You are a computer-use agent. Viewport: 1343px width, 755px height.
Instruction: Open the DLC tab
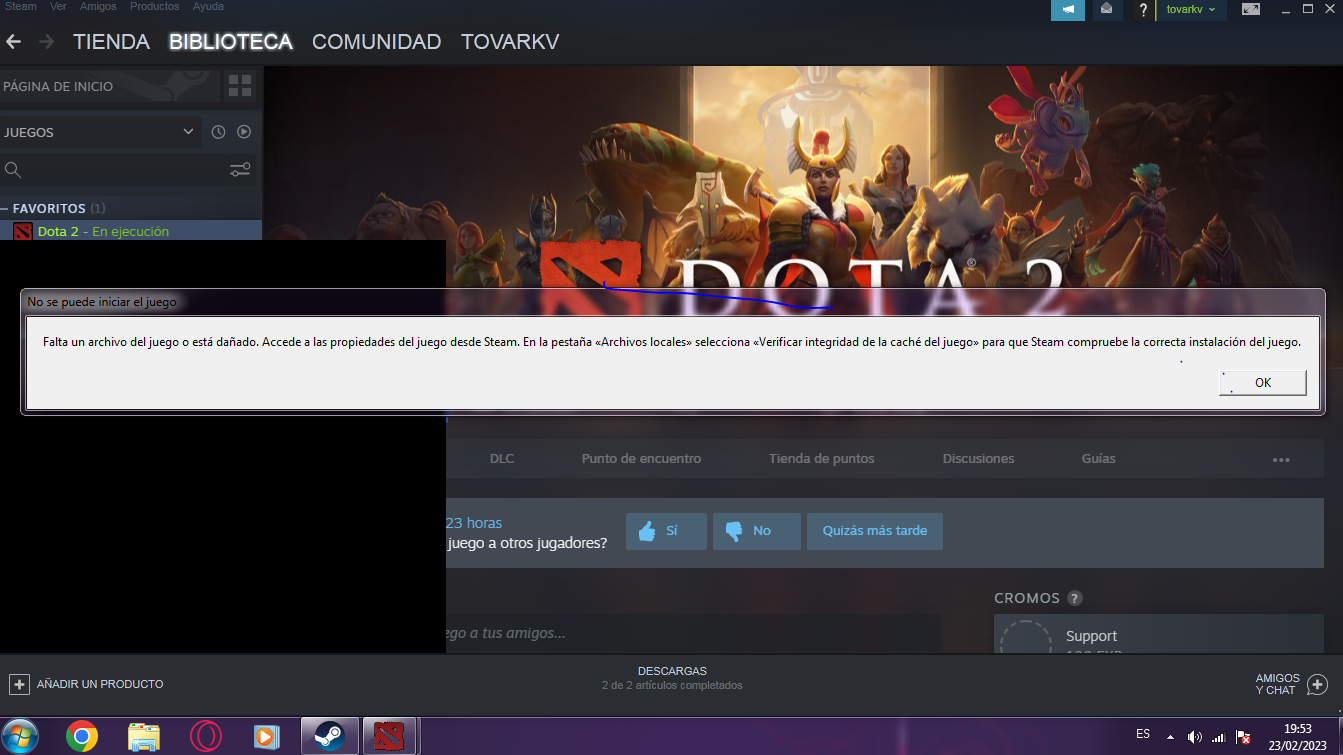[x=501, y=458]
